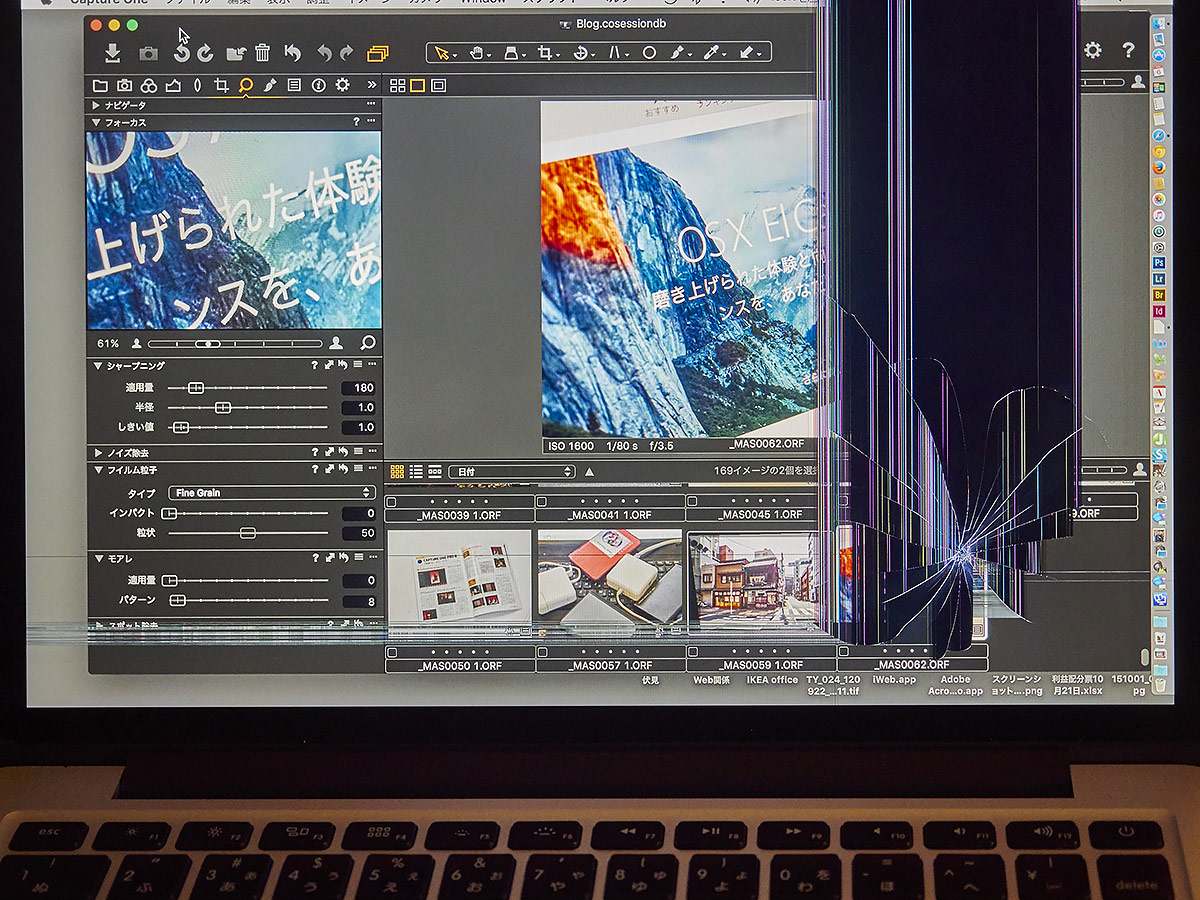Tick the checkbox for _MAS0045 1.ORF
Screen dimensions: 1200x900
point(692,501)
